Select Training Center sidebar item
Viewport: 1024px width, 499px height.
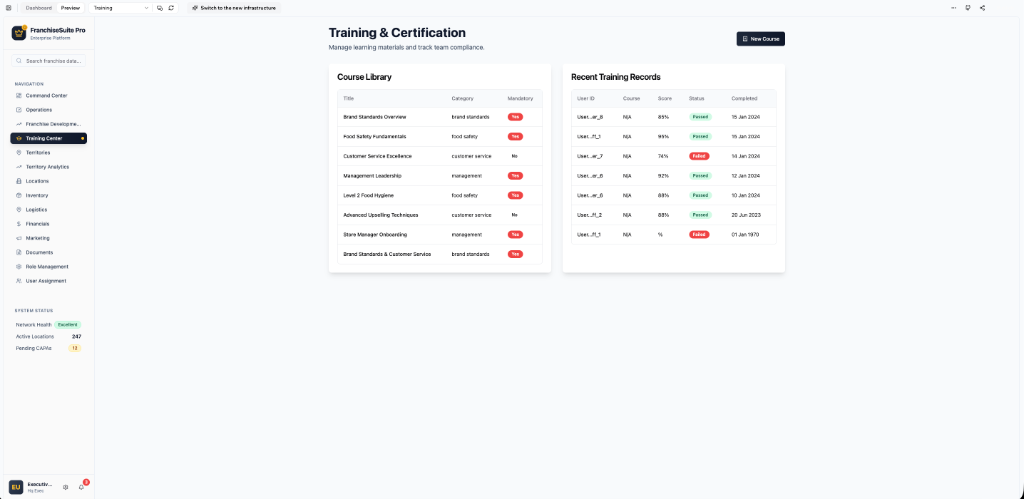[x=48, y=138]
